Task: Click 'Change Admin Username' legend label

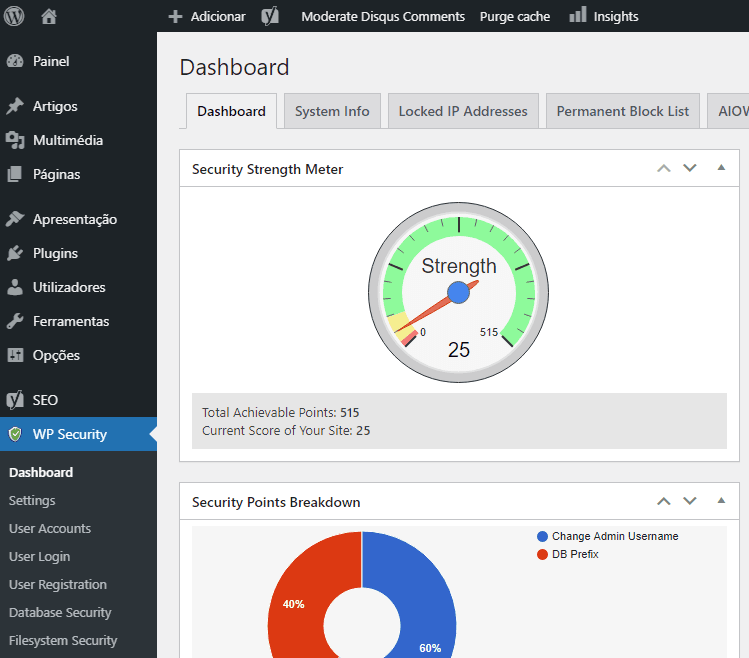Action: coord(615,536)
